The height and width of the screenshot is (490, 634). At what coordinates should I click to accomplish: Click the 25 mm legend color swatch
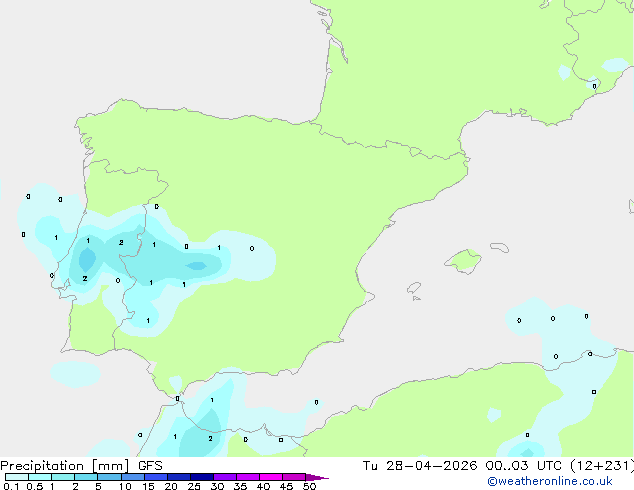tap(201, 477)
